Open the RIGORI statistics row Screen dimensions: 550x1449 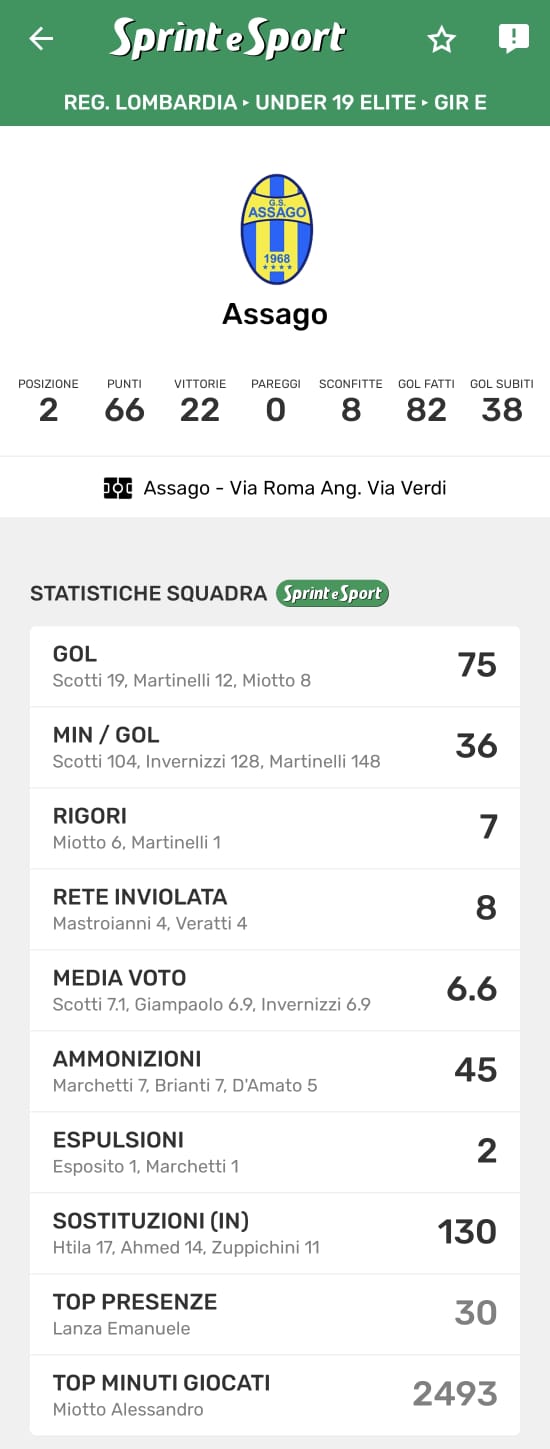[275, 828]
